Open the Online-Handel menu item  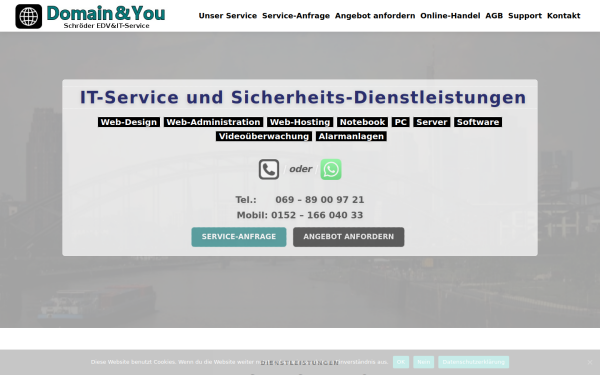[450, 16]
